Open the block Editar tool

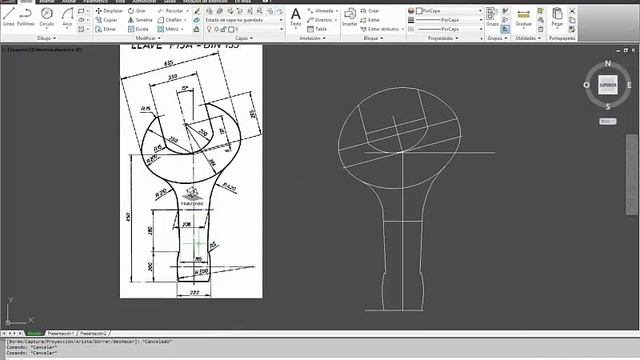point(370,20)
